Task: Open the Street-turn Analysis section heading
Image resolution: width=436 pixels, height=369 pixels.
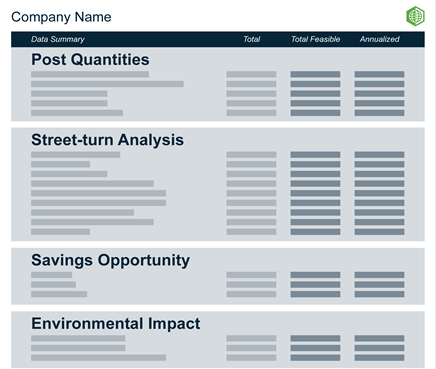Action: click(x=107, y=140)
